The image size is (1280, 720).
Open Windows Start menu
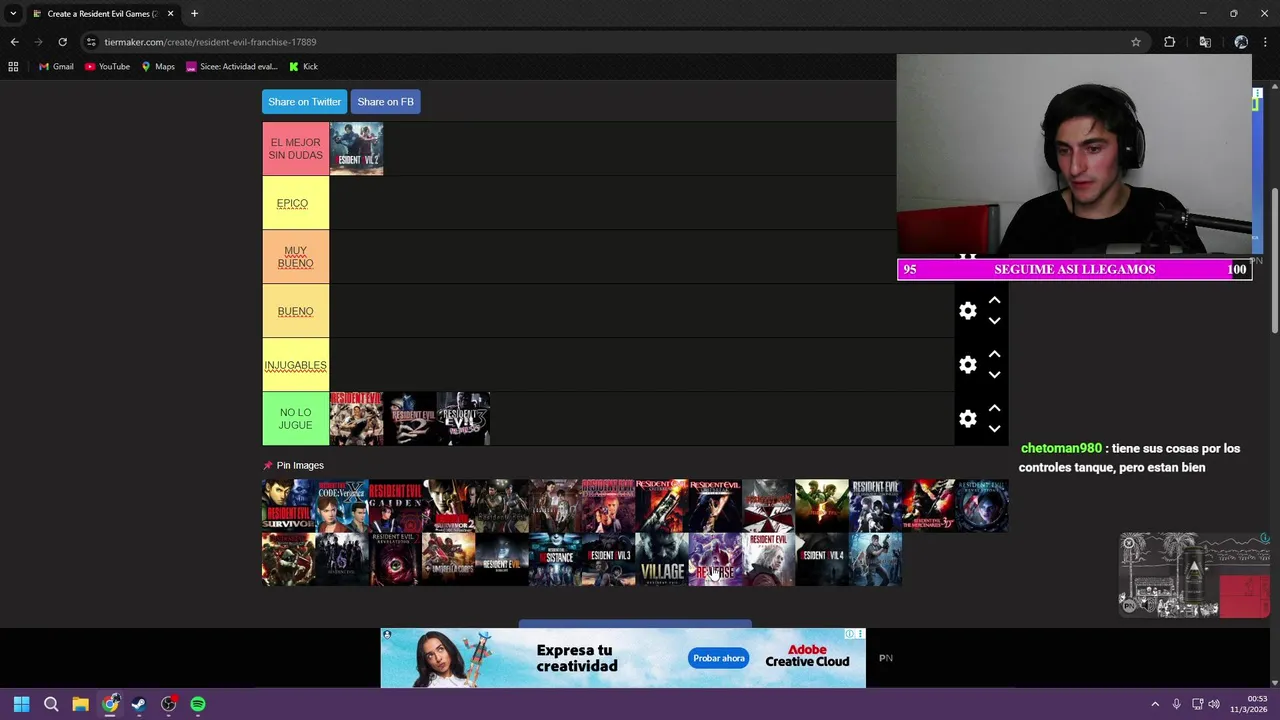tap(21, 704)
